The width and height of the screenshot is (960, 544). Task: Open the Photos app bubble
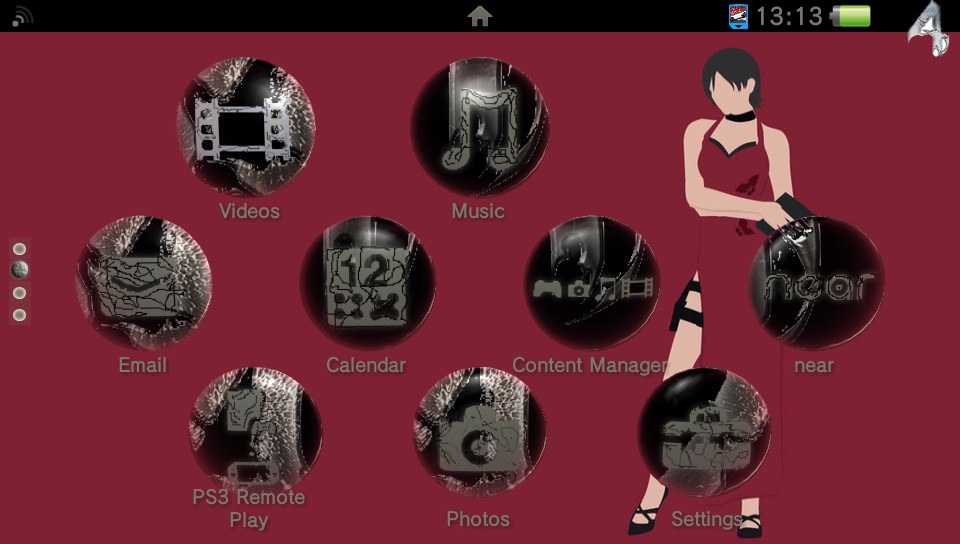point(480,432)
